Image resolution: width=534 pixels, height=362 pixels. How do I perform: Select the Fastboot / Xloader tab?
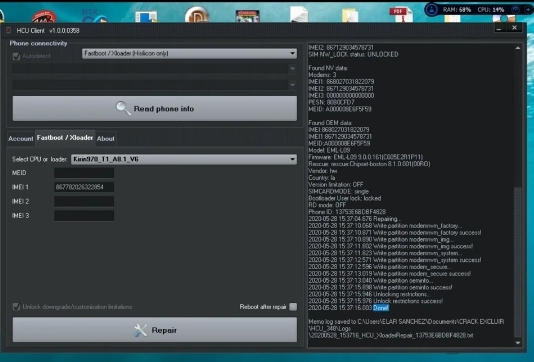click(x=65, y=138)
